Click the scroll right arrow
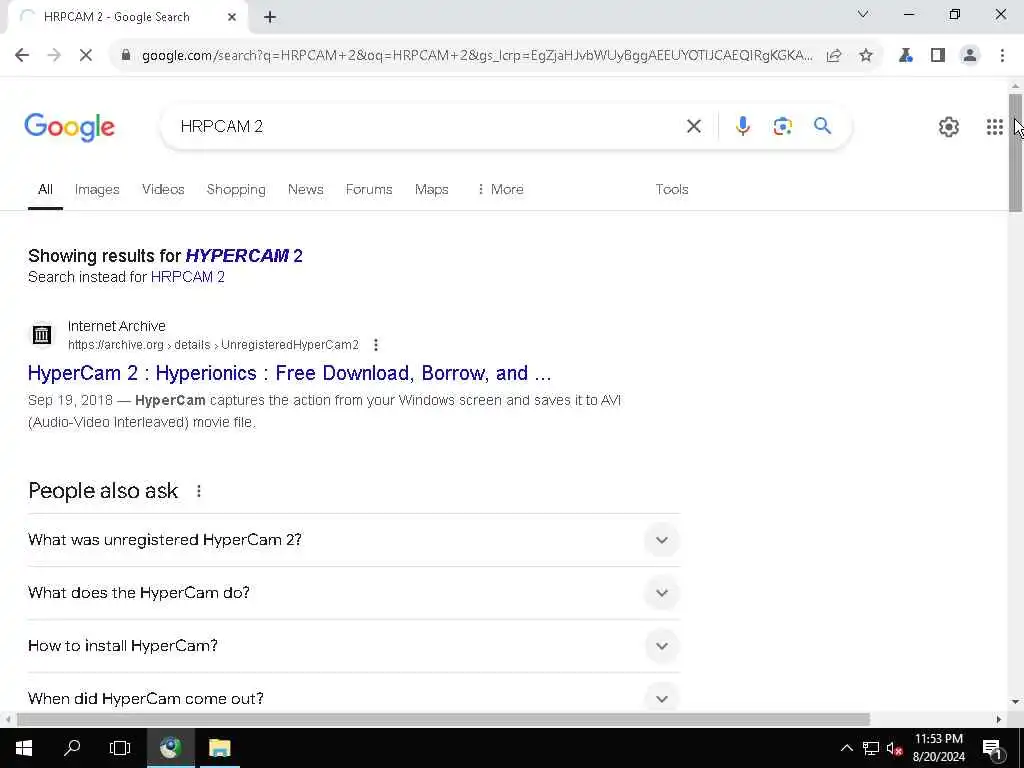Image resolution: width=1024 pixels, height=768 pixels. coord(999,719)
